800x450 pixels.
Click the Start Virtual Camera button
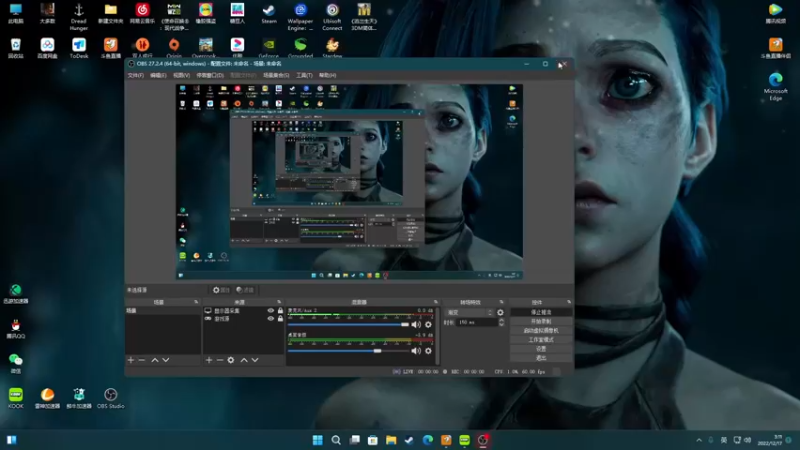(x=541, y=331)
